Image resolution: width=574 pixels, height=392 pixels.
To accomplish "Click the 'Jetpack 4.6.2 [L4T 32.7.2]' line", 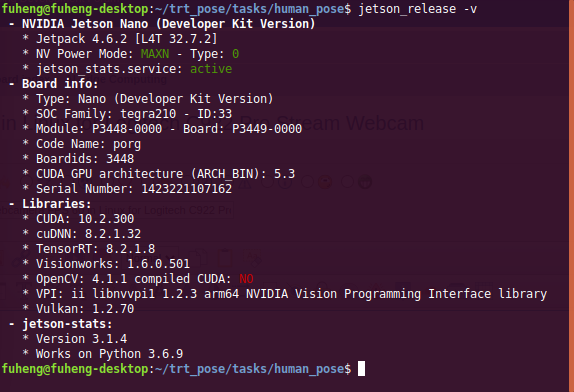I will point(127,39).
